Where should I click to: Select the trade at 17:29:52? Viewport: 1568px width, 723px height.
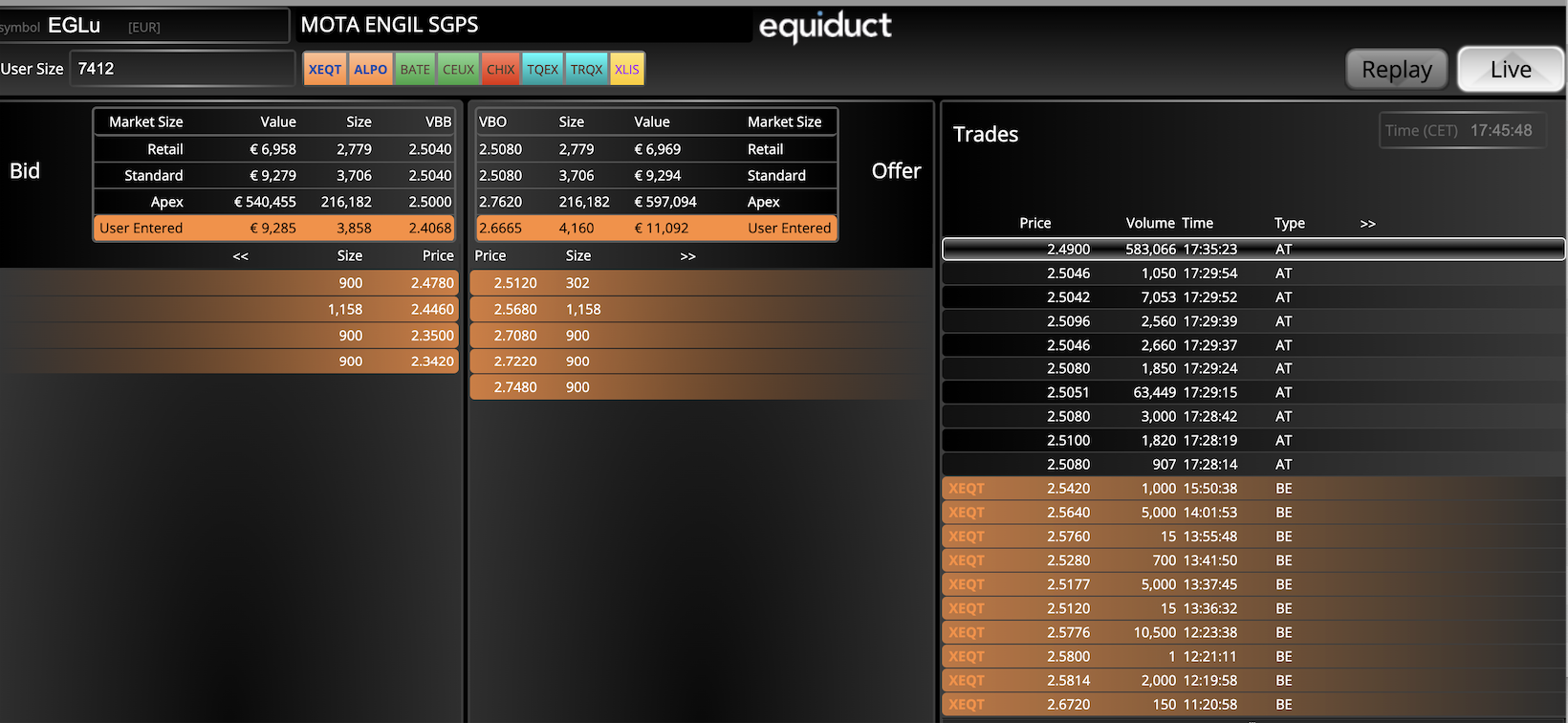coord(1253,297)
